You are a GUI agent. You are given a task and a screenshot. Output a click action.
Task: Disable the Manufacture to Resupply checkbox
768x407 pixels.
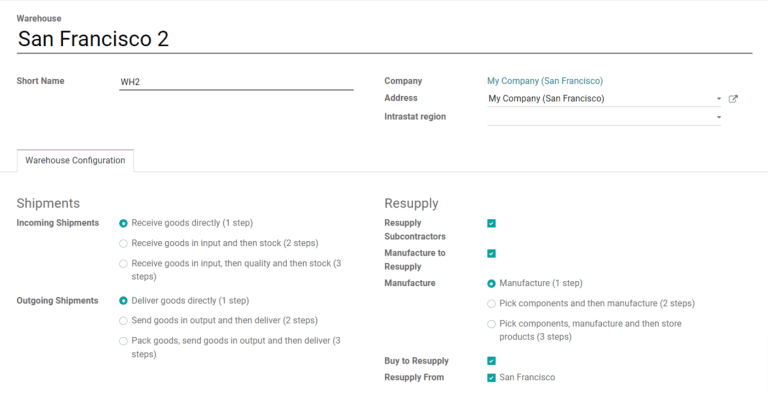coord(491,254)
